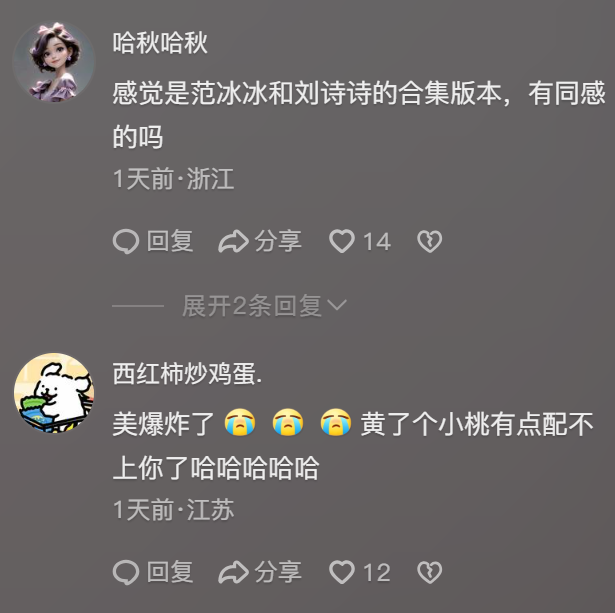Open the username 西红柿炒鸡蛋.
Viewport: 615px width, 613px height.
(x=187, y=374)
